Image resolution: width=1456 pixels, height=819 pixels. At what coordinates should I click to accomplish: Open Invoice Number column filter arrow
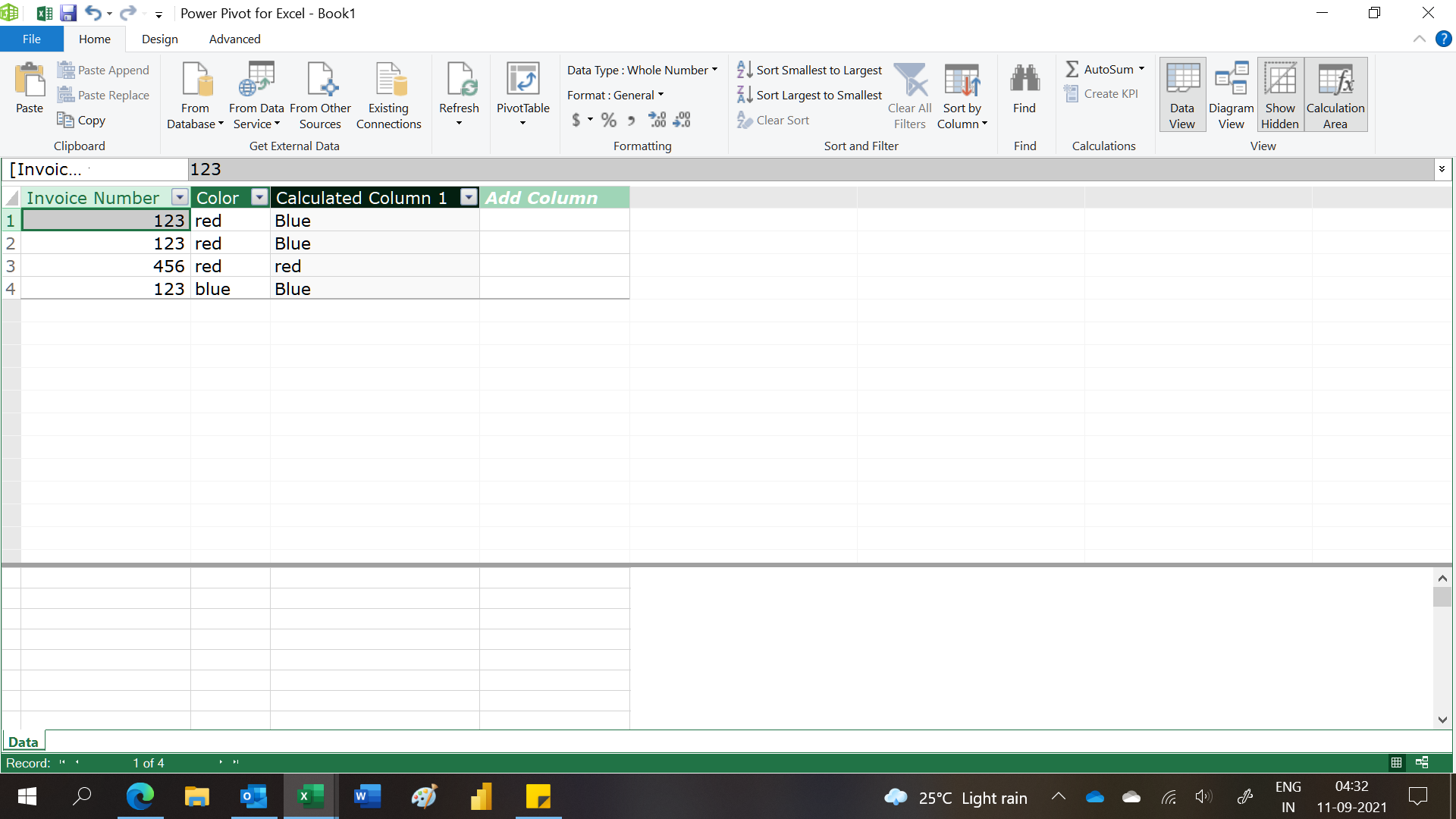click(x=180, y=197)
